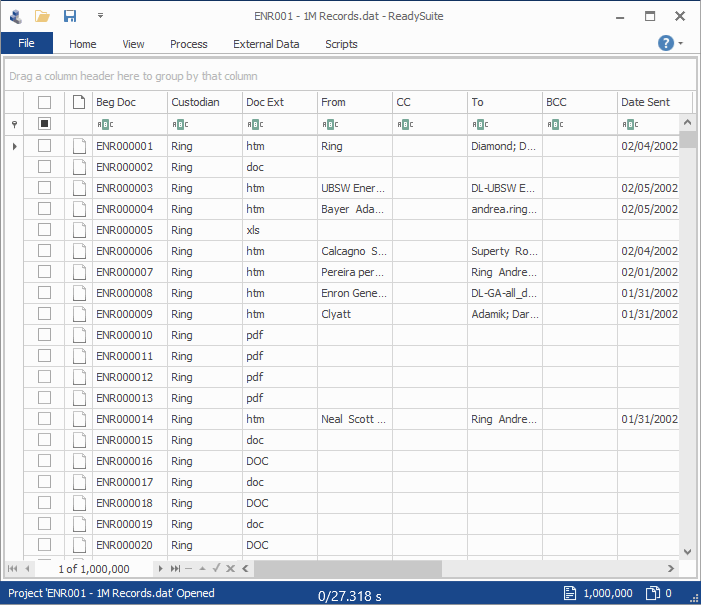Toggle the select-all checkbox in header row
This screenshot has height=605, width=701.
point(44,102)
